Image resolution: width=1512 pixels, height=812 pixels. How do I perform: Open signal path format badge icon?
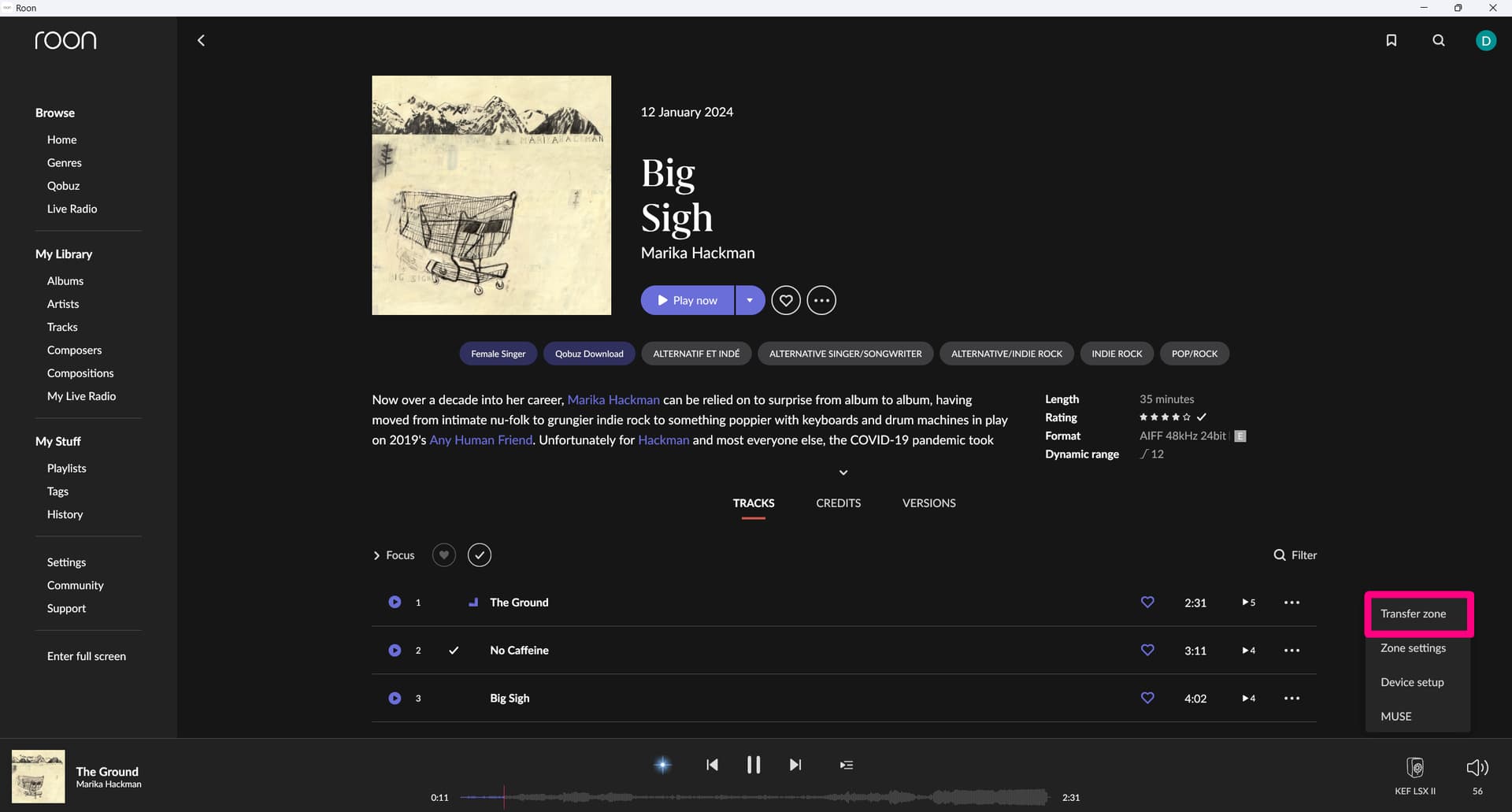[1240, 436]
